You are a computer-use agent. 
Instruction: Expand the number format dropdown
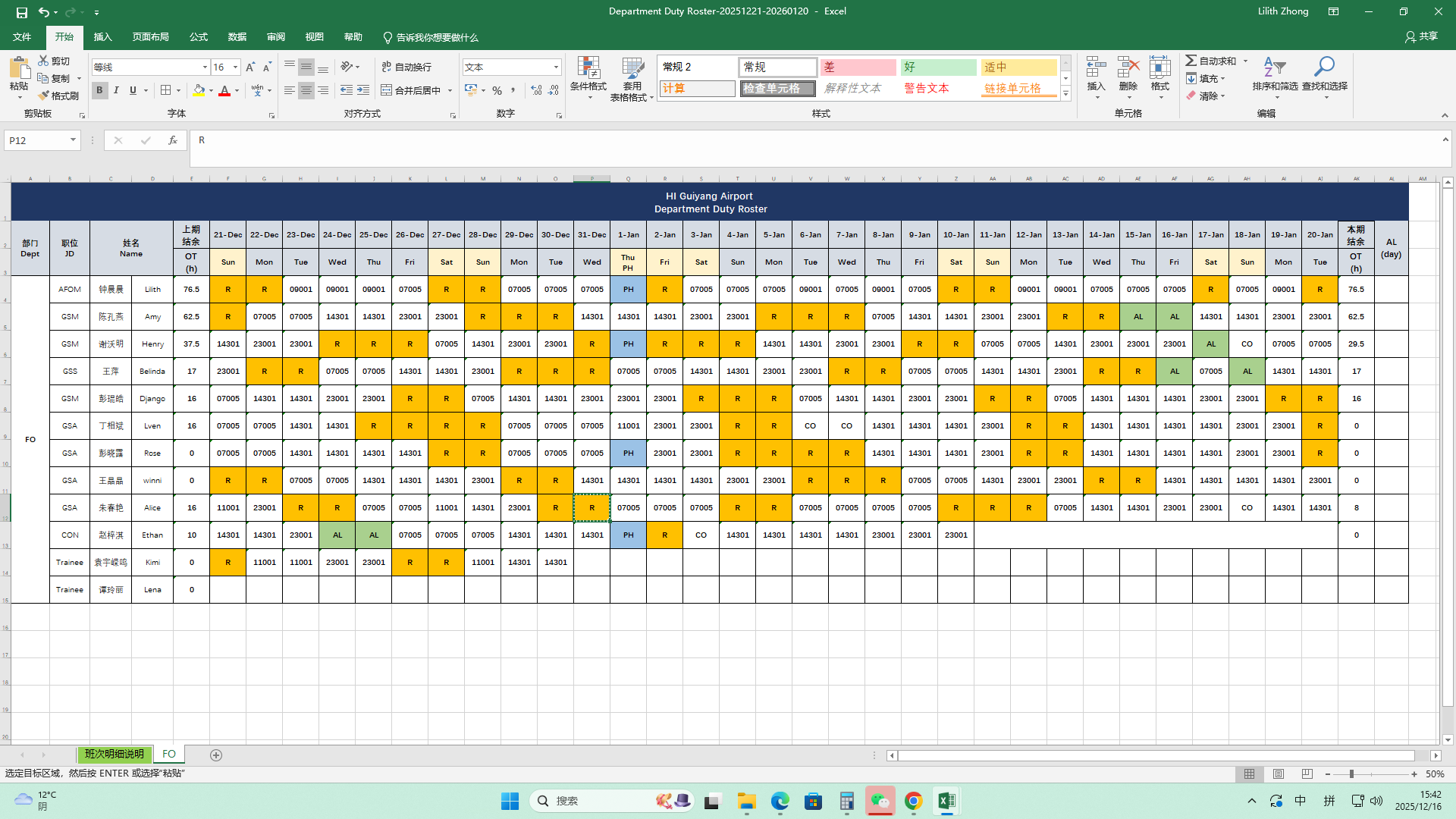click(556, 67)
